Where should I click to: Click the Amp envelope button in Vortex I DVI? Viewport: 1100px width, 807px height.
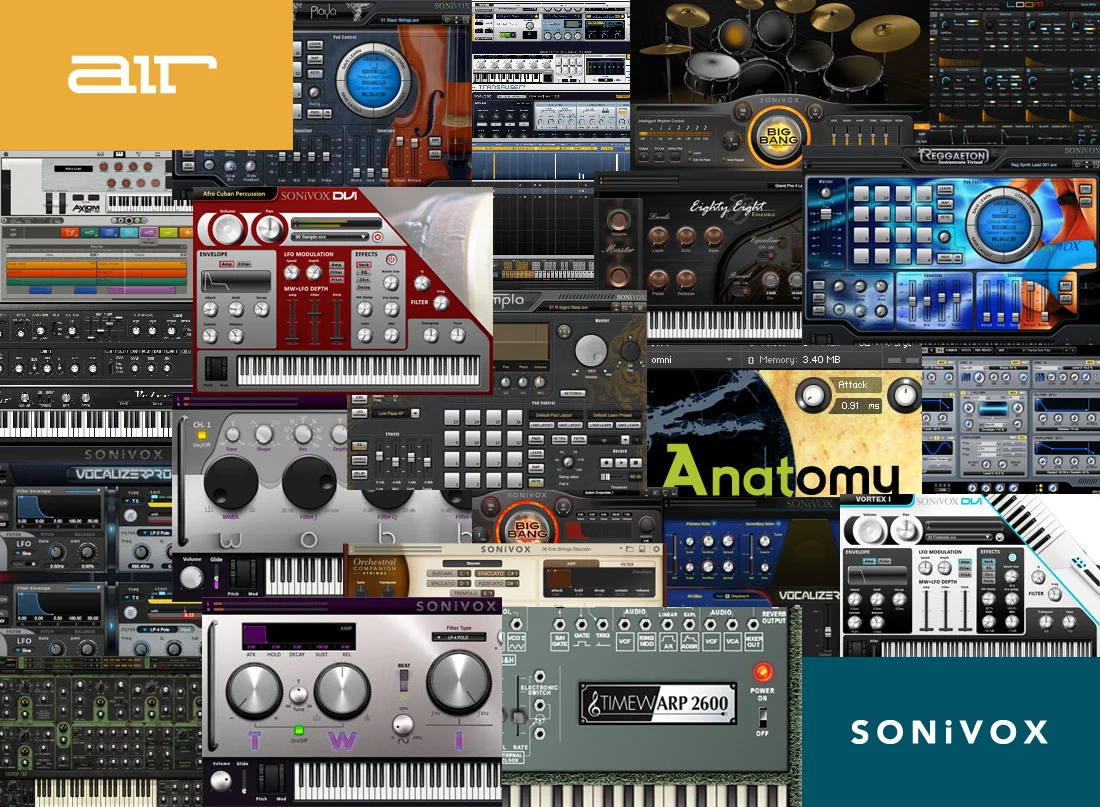(869, 561)
